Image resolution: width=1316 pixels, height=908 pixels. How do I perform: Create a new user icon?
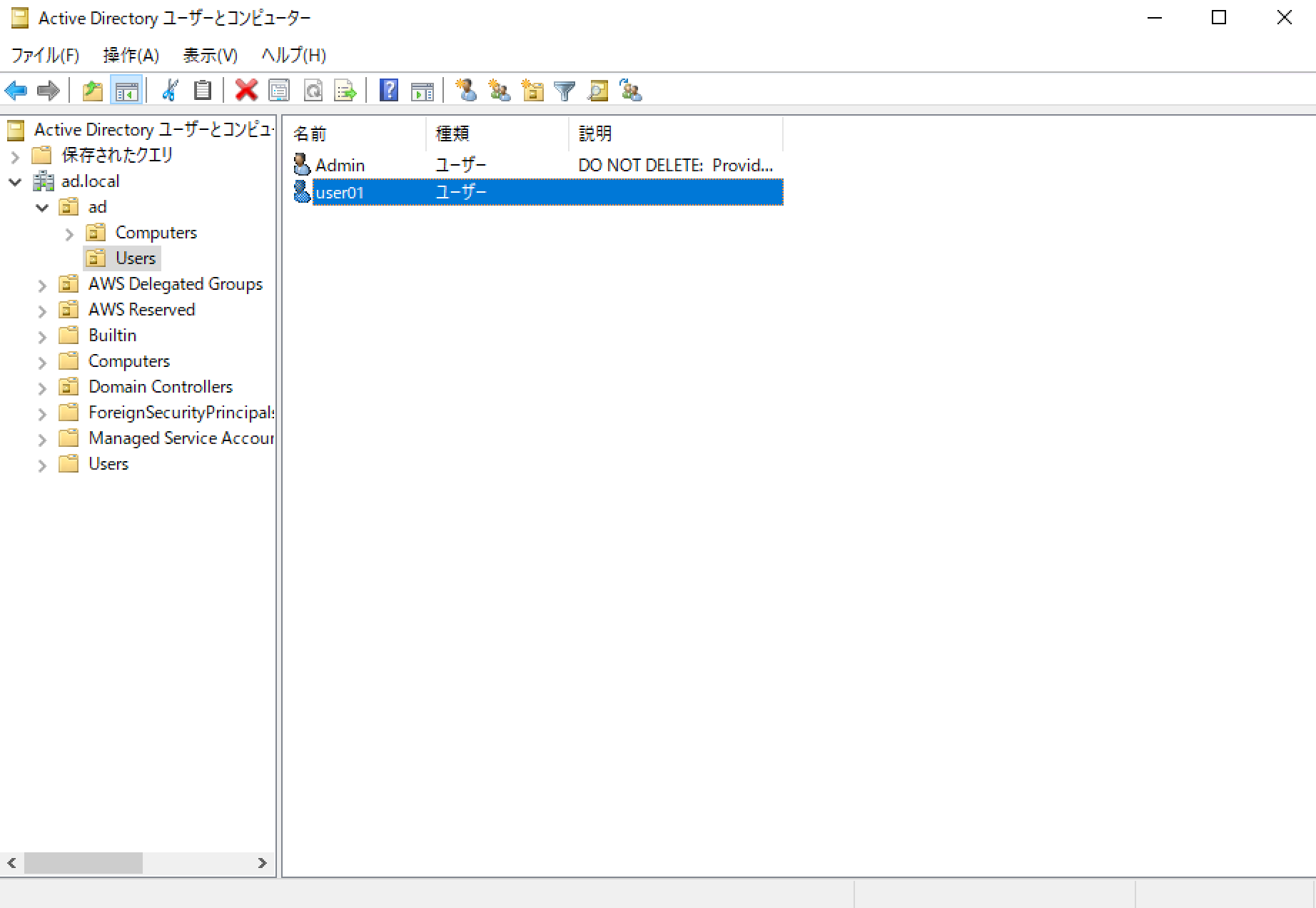466,91
